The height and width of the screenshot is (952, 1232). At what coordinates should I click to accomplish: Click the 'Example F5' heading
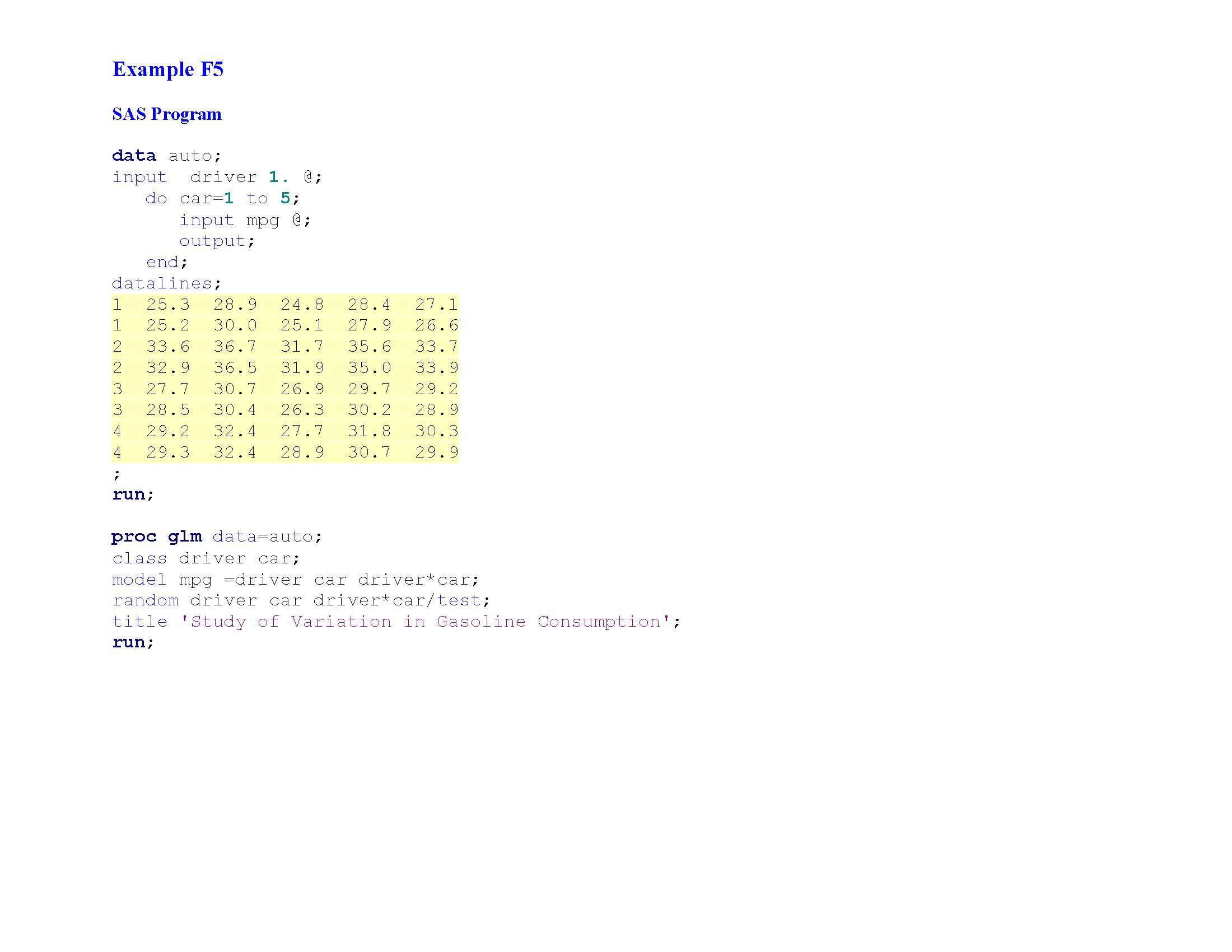pos(168,69)
